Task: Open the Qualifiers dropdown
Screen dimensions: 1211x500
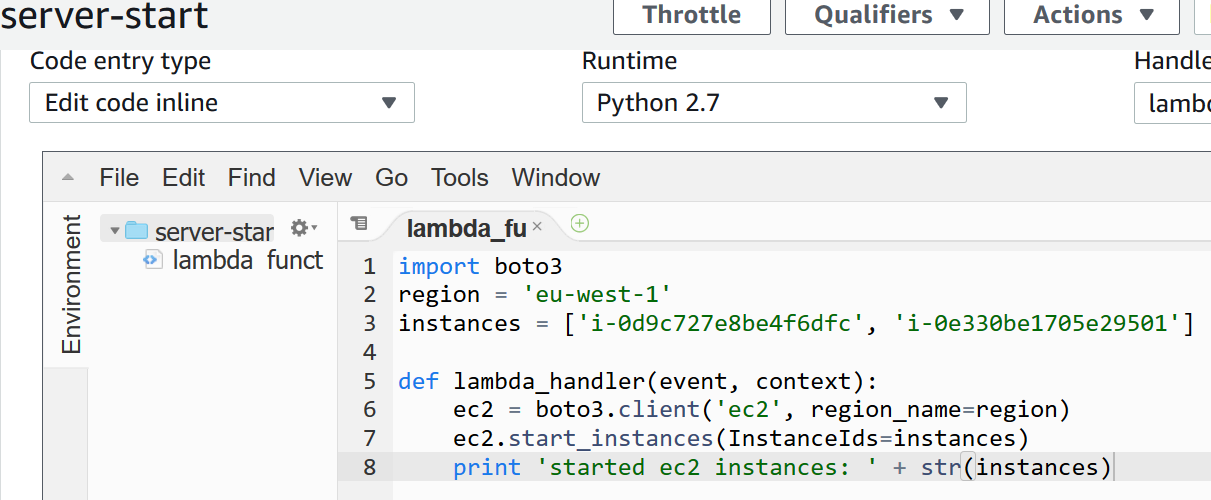Action: [x=887, y=15]
